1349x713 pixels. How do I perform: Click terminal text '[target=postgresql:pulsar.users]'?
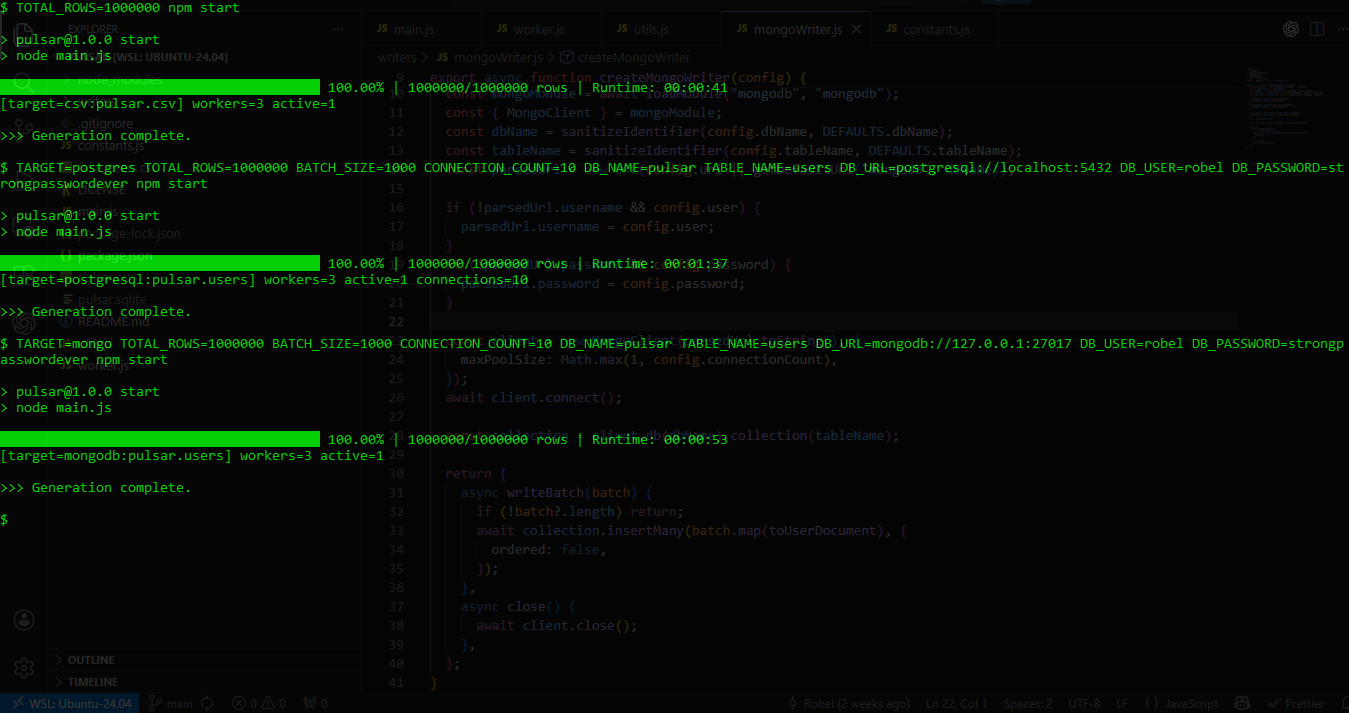(128, 279)
